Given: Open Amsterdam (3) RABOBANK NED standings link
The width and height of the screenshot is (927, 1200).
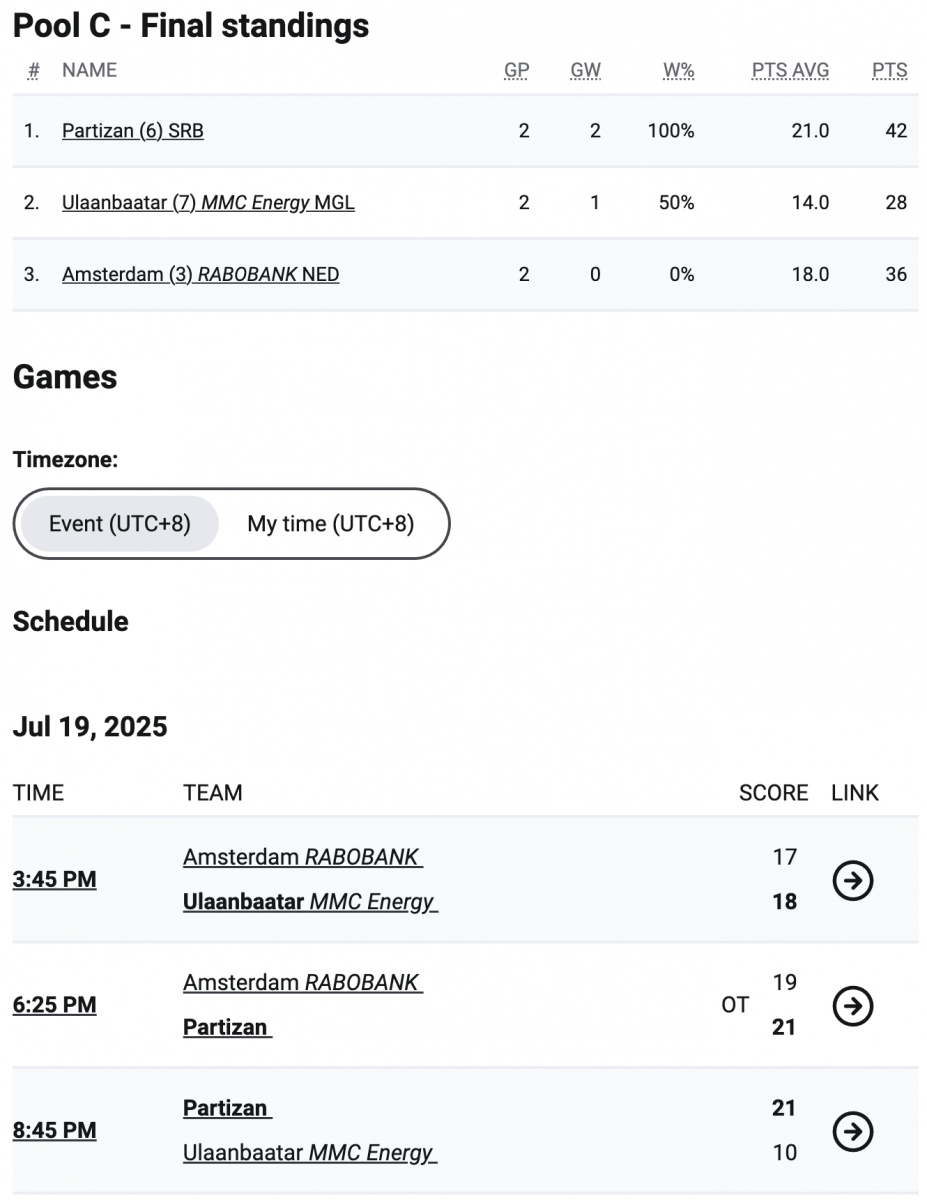Looking at the screenshot, I should (200, 274).
